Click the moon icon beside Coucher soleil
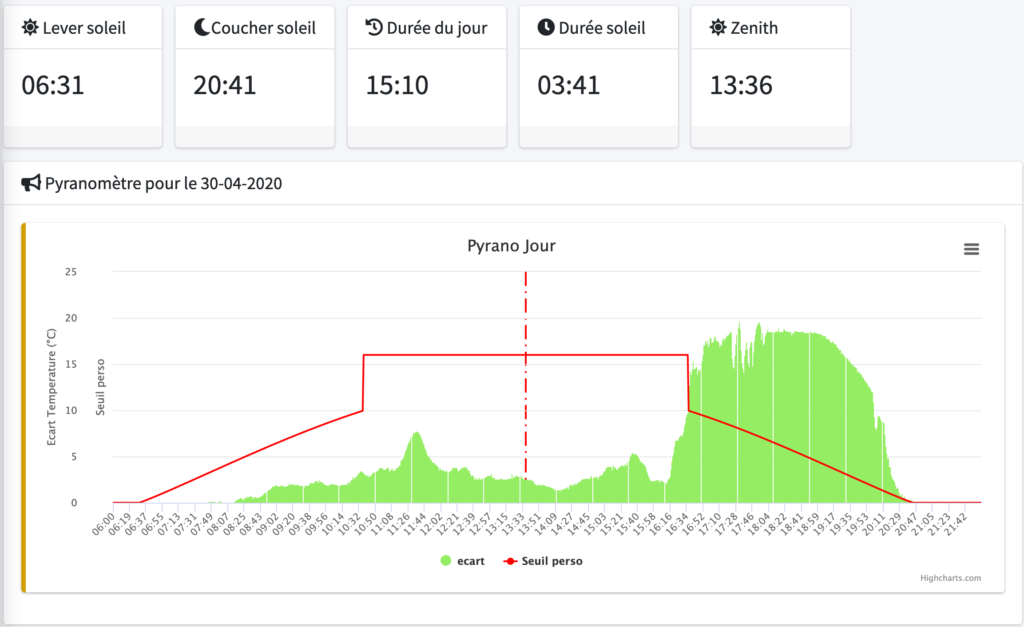This screenshot has width=1024, height=627. pyautogui.click(x=200, y=28)
